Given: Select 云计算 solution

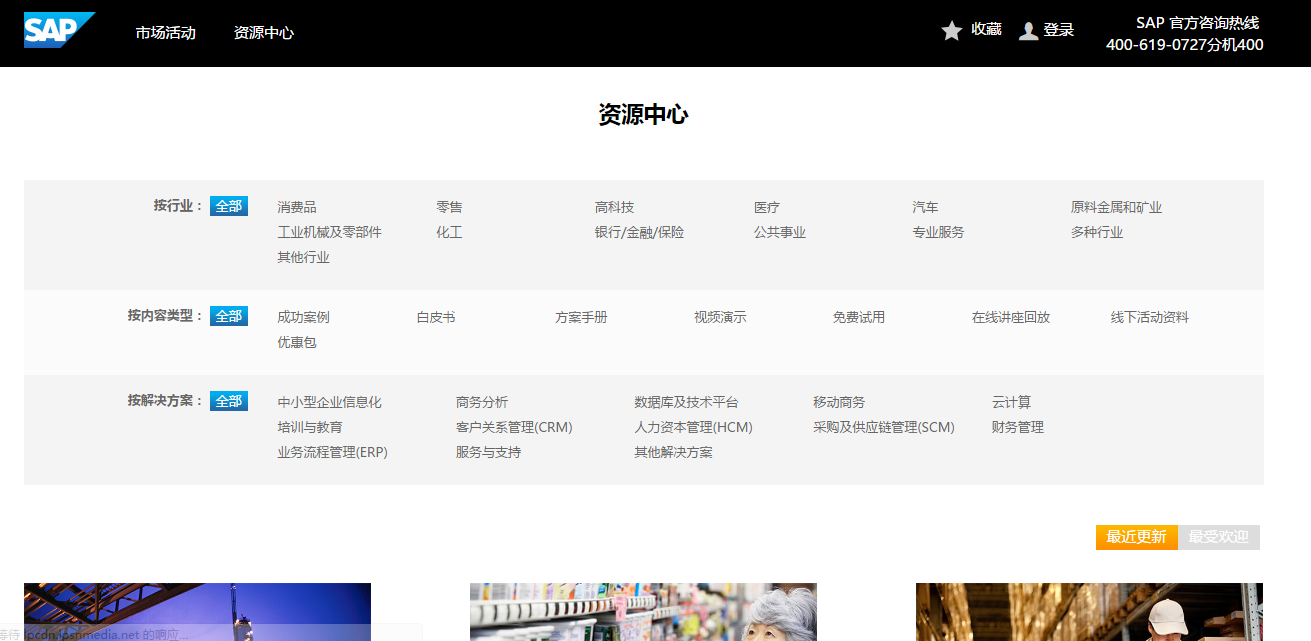Looking at the screenshot, I should 1011,403.
